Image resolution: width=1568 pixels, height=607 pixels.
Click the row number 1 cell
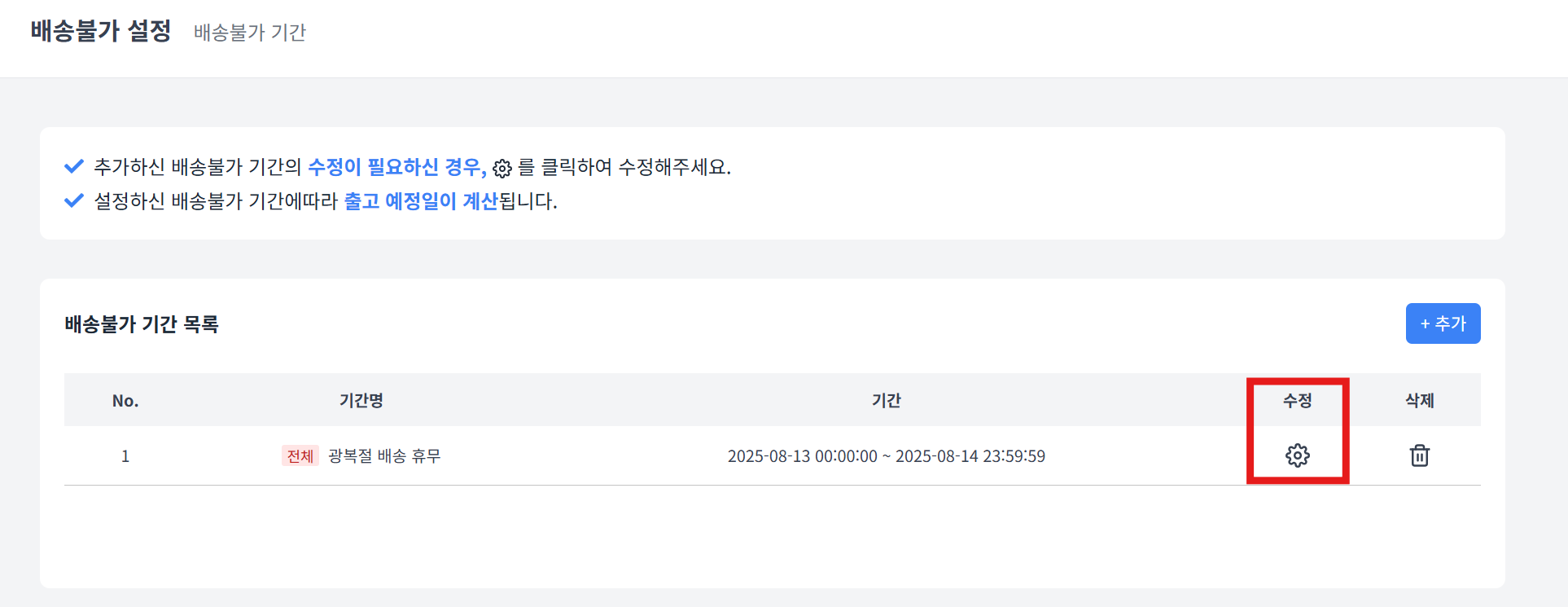point(125,456)
